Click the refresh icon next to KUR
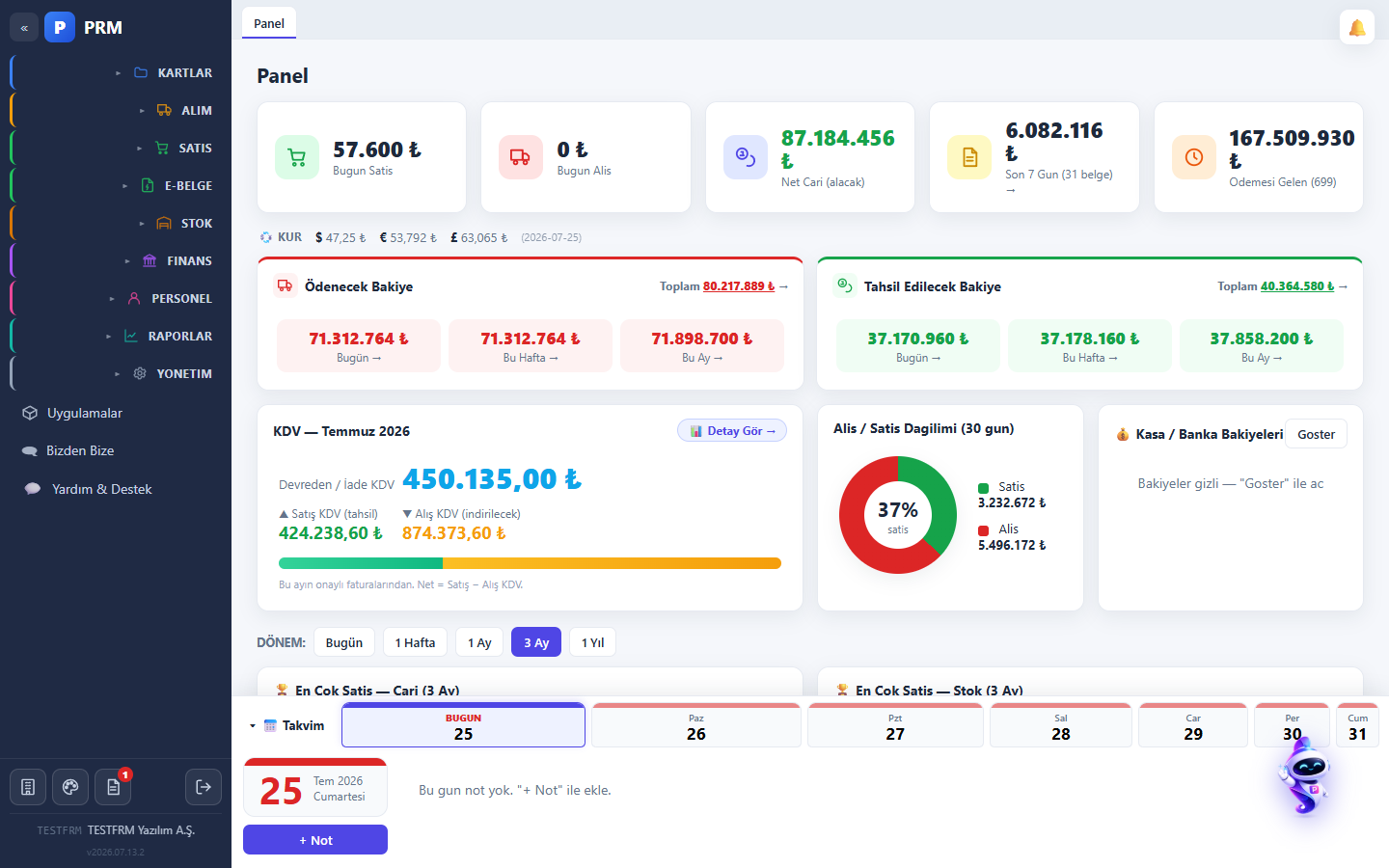The height and width of the screenshot is (868, 1389). 266,237
